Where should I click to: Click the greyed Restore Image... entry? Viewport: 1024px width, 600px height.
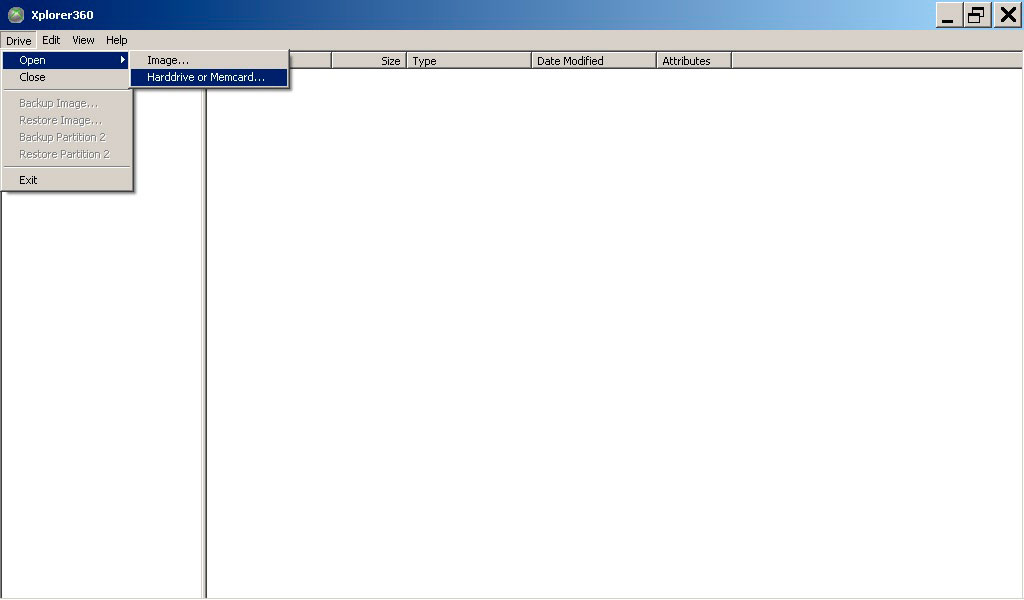[65, 120]
